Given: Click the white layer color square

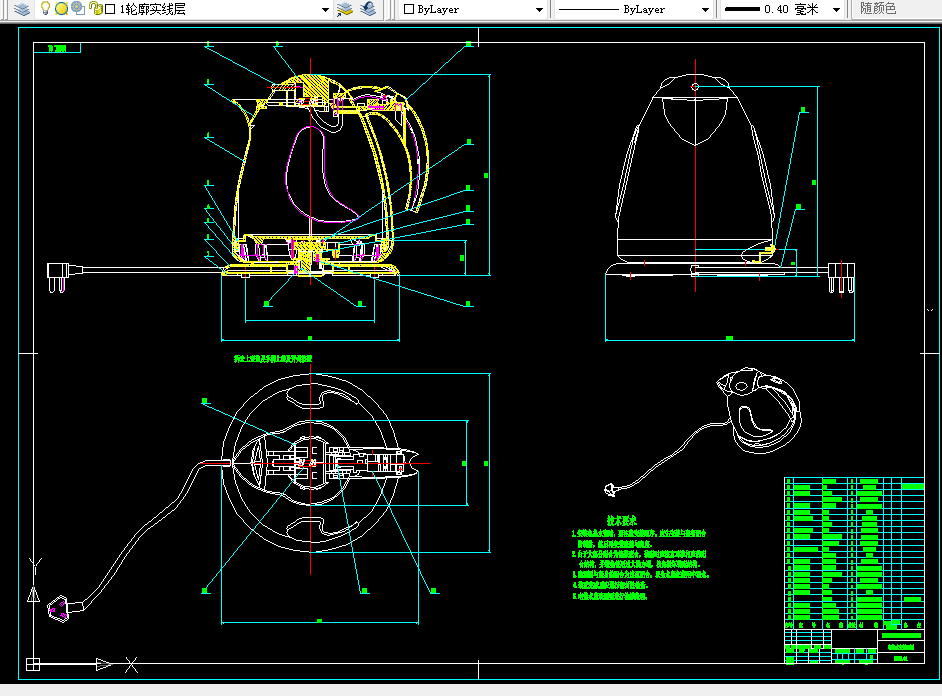Looking at the screenshot, I should (x=110, y=9).
